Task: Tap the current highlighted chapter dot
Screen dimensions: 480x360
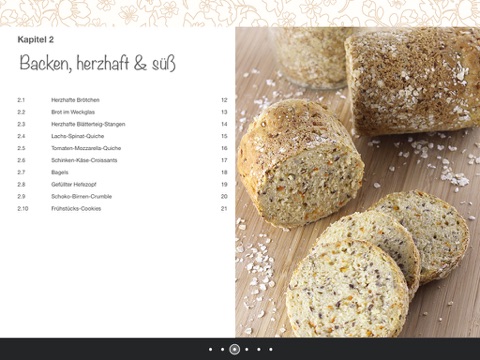Action: (x=235, y=349)
